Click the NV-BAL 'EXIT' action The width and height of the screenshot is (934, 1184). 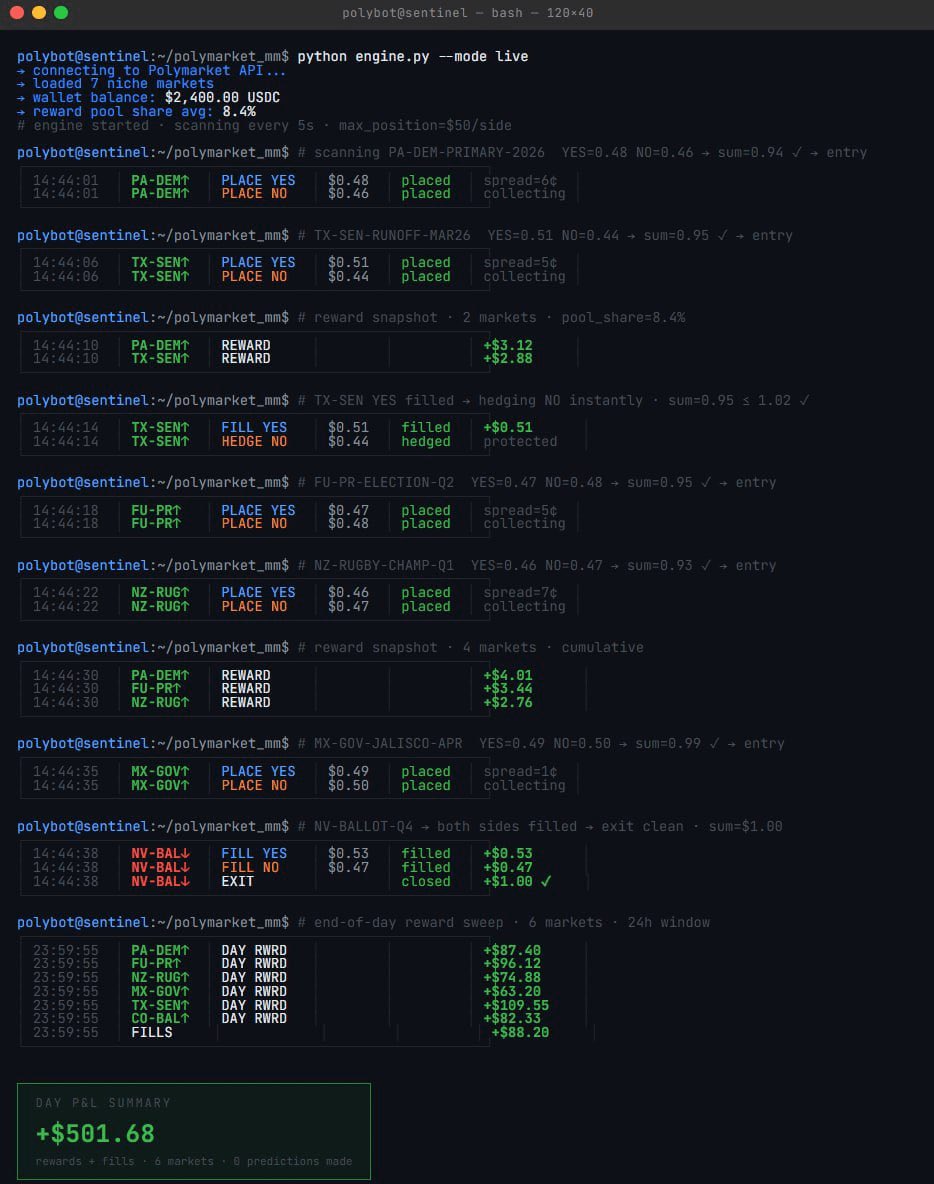(x=237, y=881)
